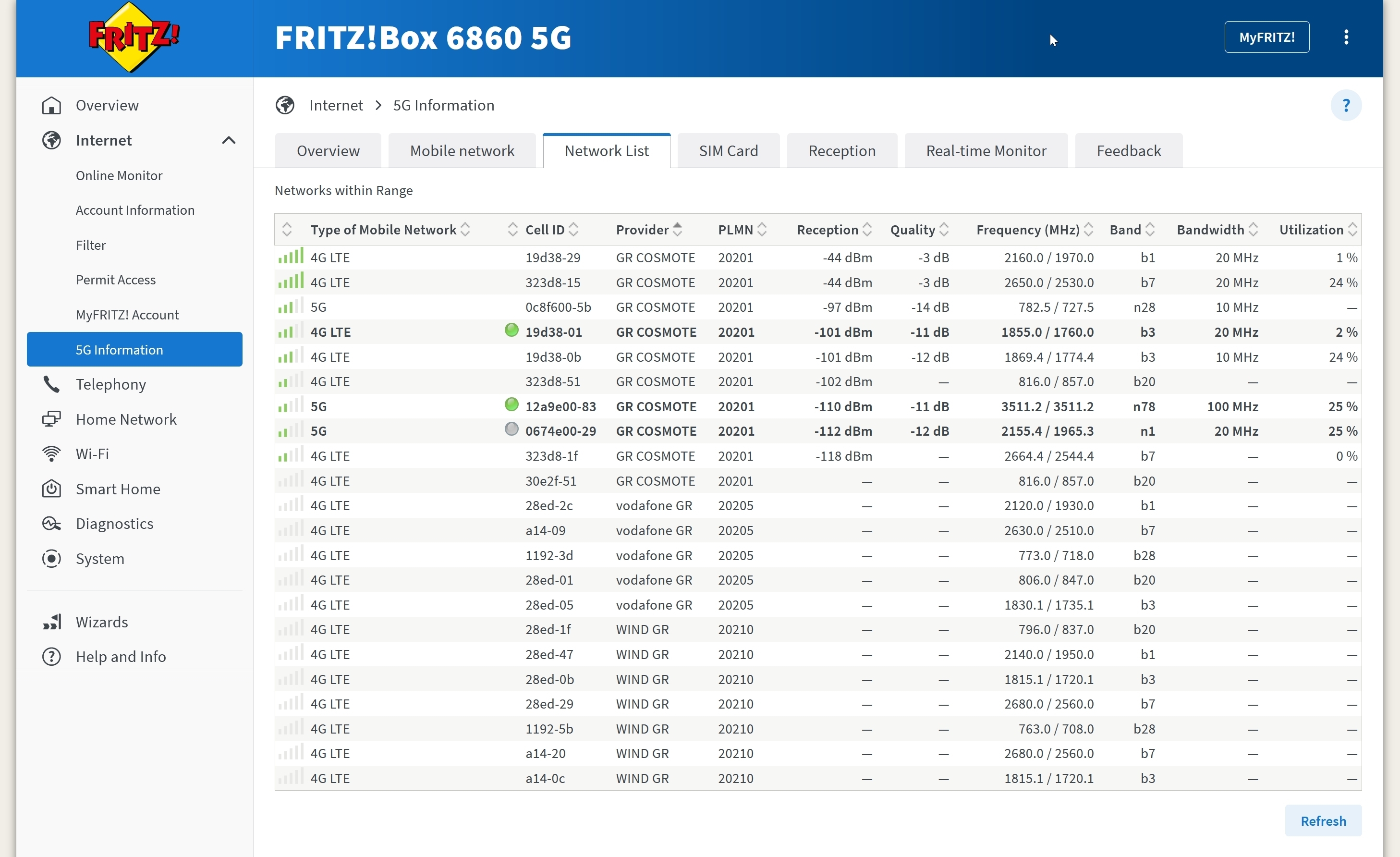Click grey status dot for cell 0674e00-29
This screenshot has height=857, width=1400.
(511, 429)
